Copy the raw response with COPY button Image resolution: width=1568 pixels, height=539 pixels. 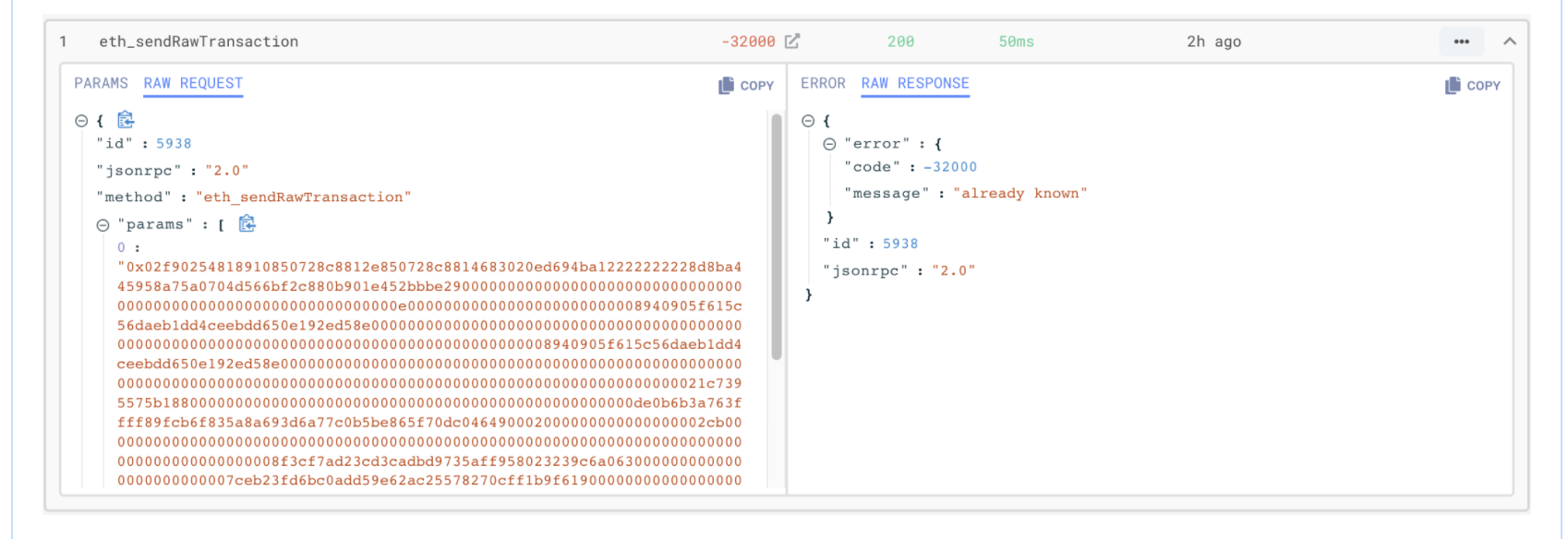[1473, 85]
